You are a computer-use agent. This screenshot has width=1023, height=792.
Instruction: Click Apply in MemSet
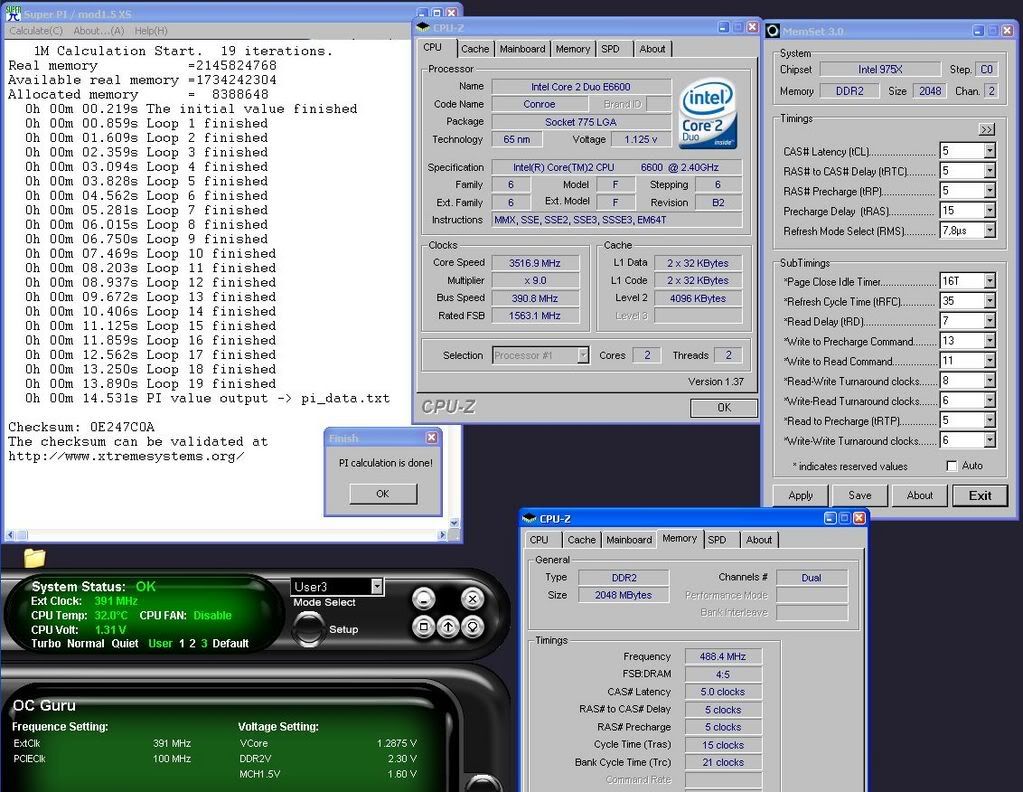tap(801, 495)
